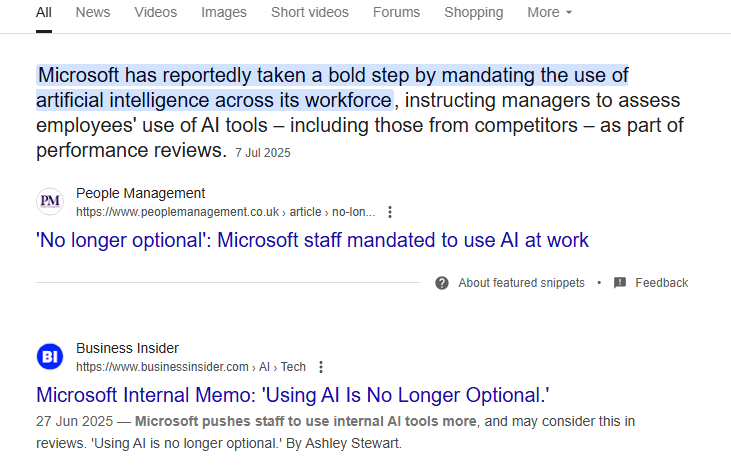This screenshot has height=473, width=731.
Task: Click the Feedback text link
Action: click(x=662, y=283)
